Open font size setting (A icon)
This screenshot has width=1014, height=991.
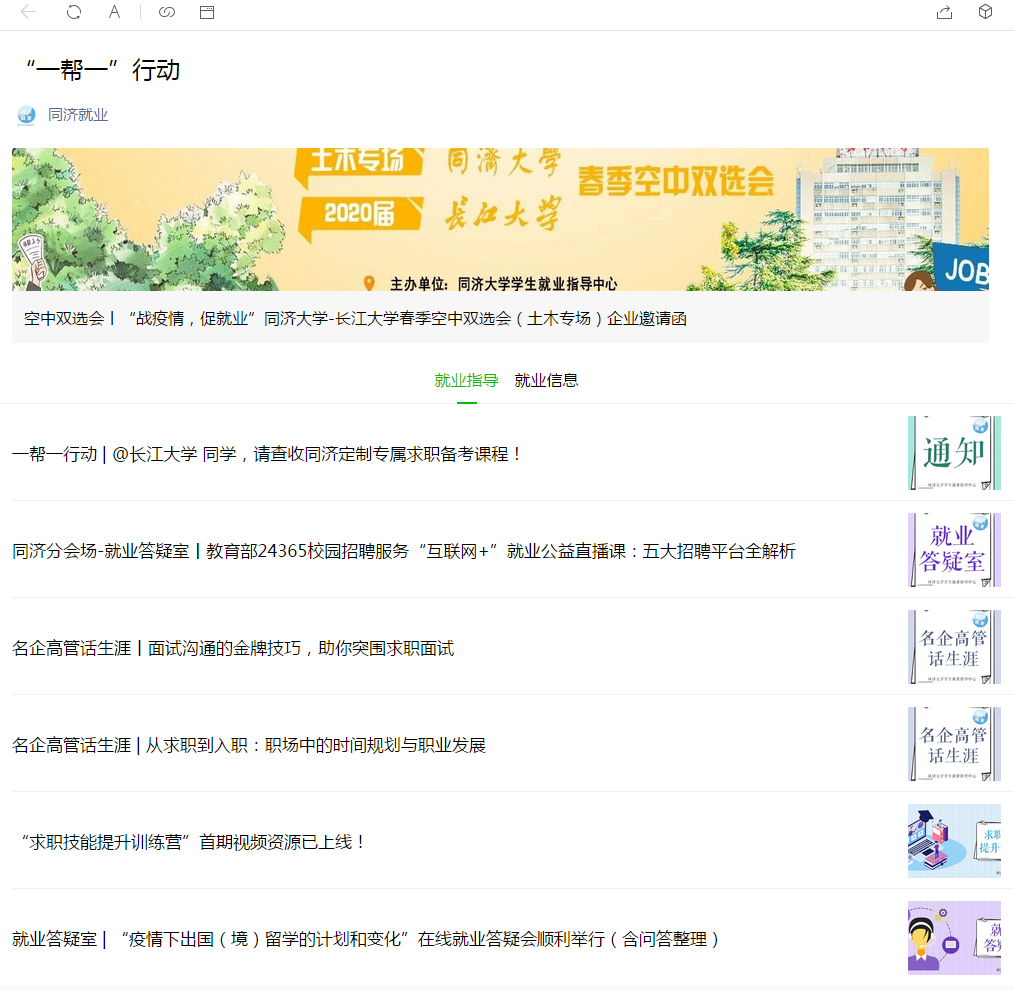115,12
